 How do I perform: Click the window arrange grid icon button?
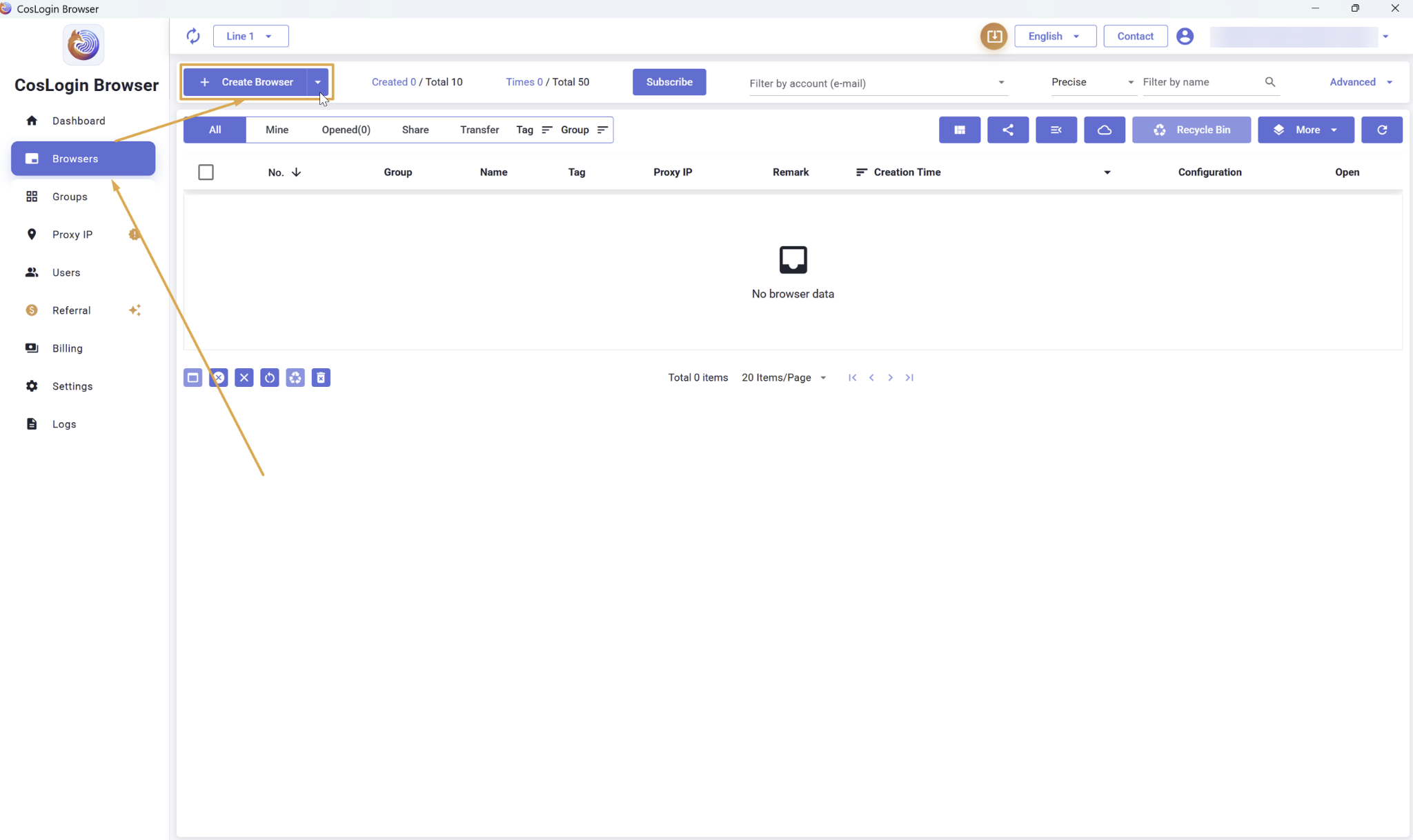pyautogui.click(x=960, y=130)
